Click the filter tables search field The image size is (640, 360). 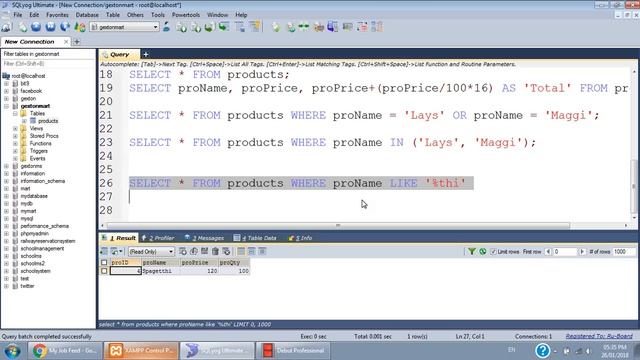[x=48, y=64]
